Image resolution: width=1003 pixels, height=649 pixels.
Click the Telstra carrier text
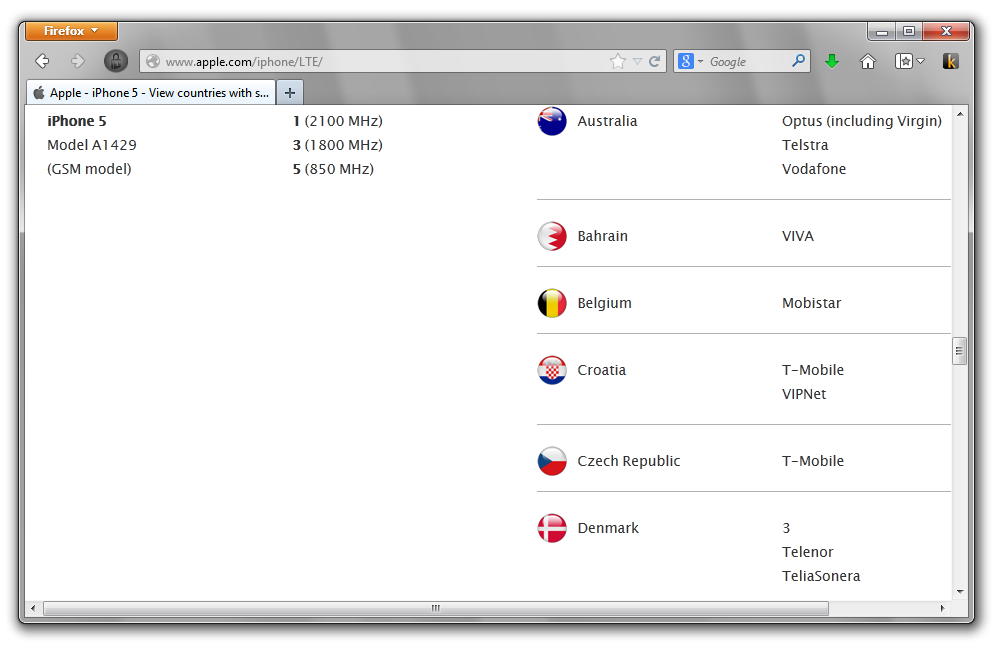click(805, 145)
